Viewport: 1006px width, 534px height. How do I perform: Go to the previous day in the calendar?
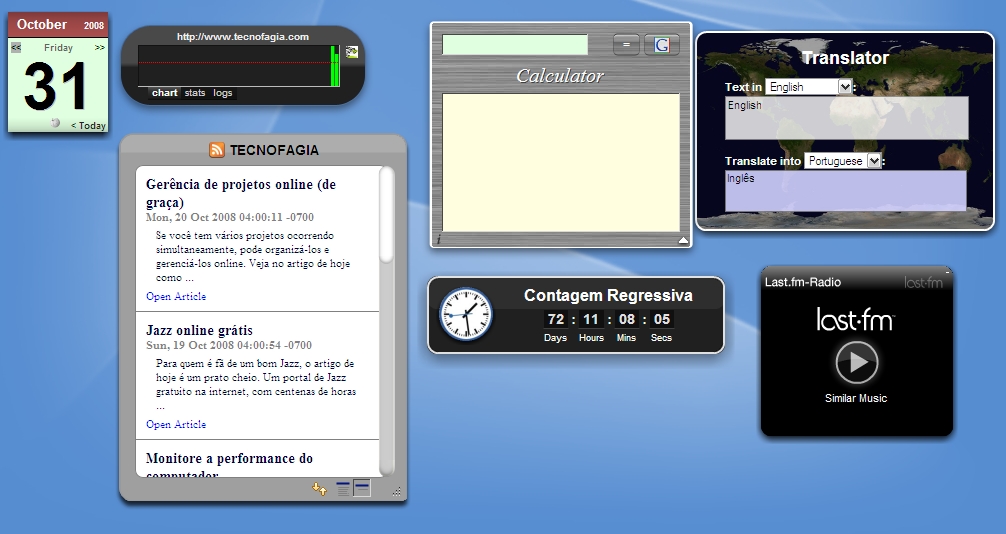tap(16, 47)
